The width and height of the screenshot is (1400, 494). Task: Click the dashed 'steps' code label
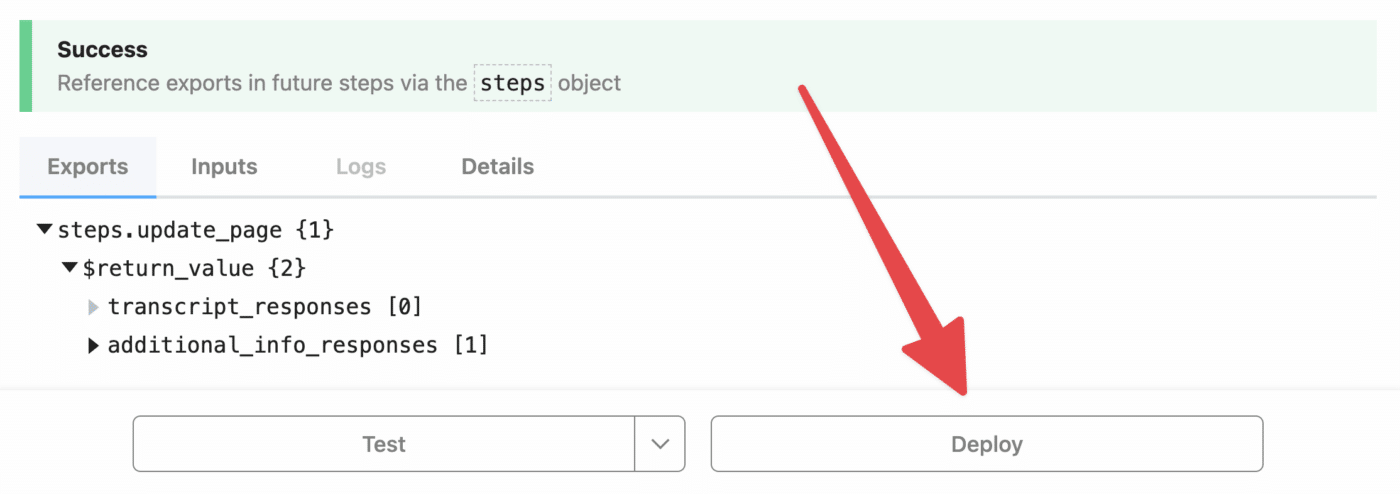[512, 83]
